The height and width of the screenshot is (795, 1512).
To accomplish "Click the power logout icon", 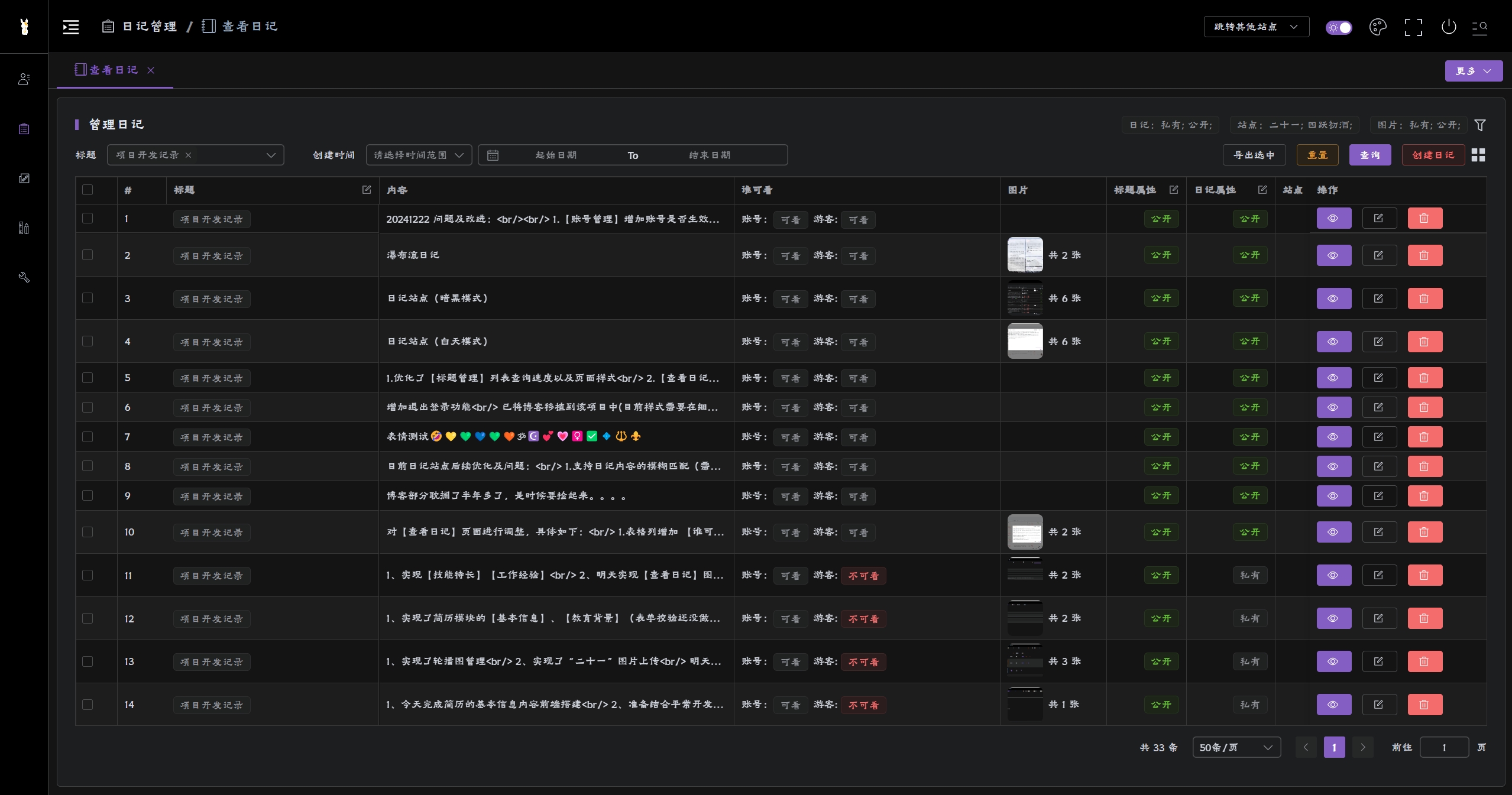I will click(1449, 27).
